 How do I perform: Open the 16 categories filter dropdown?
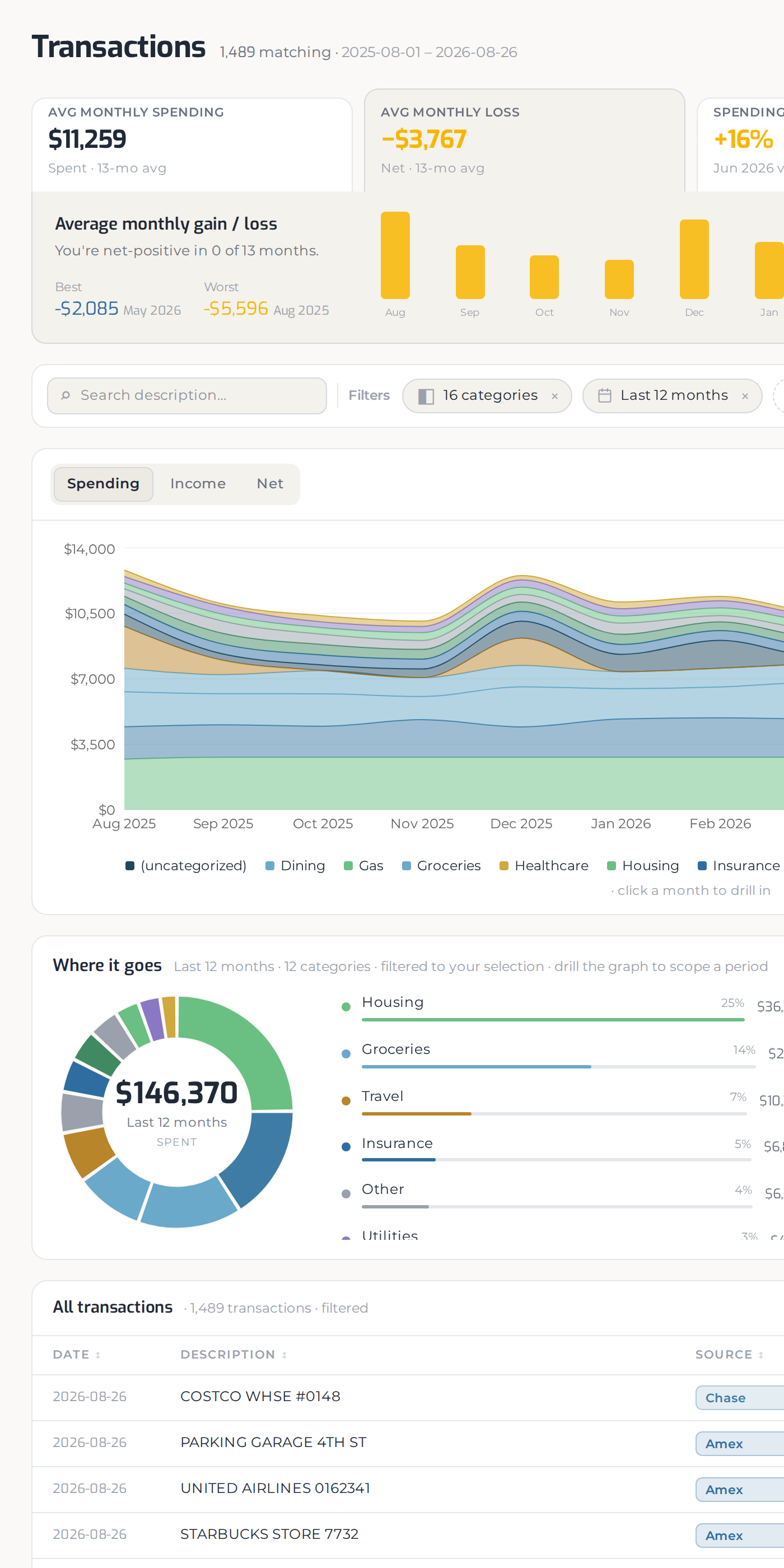486,396
